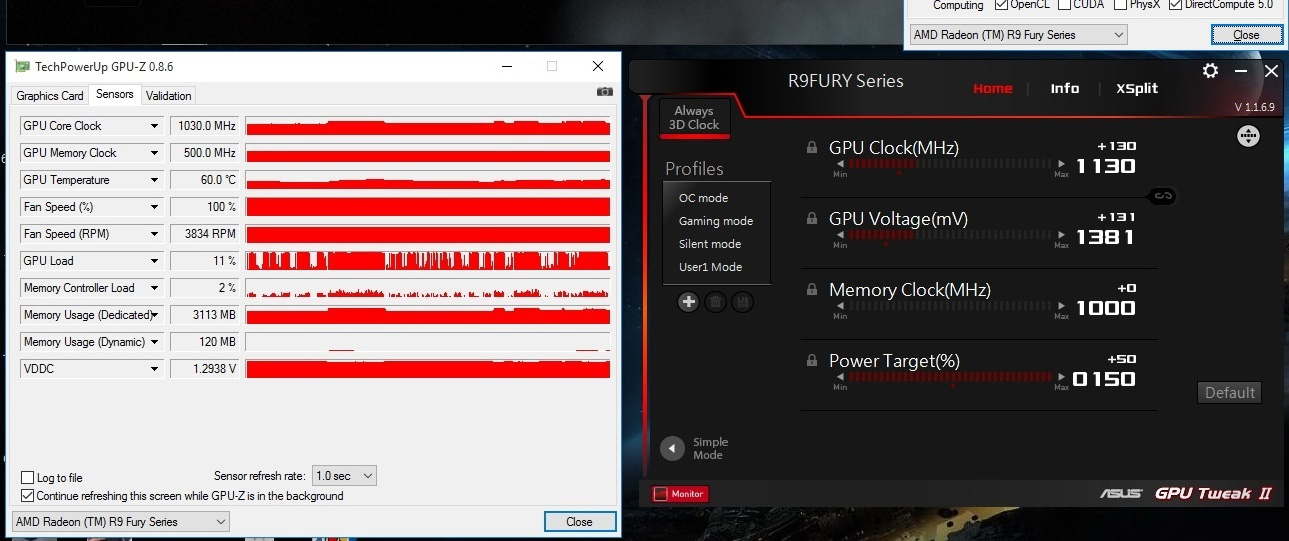Toggle the OpenCL checkbox
The width and height of the screenshot is (1289, 541).
[x=1003, y=5]
